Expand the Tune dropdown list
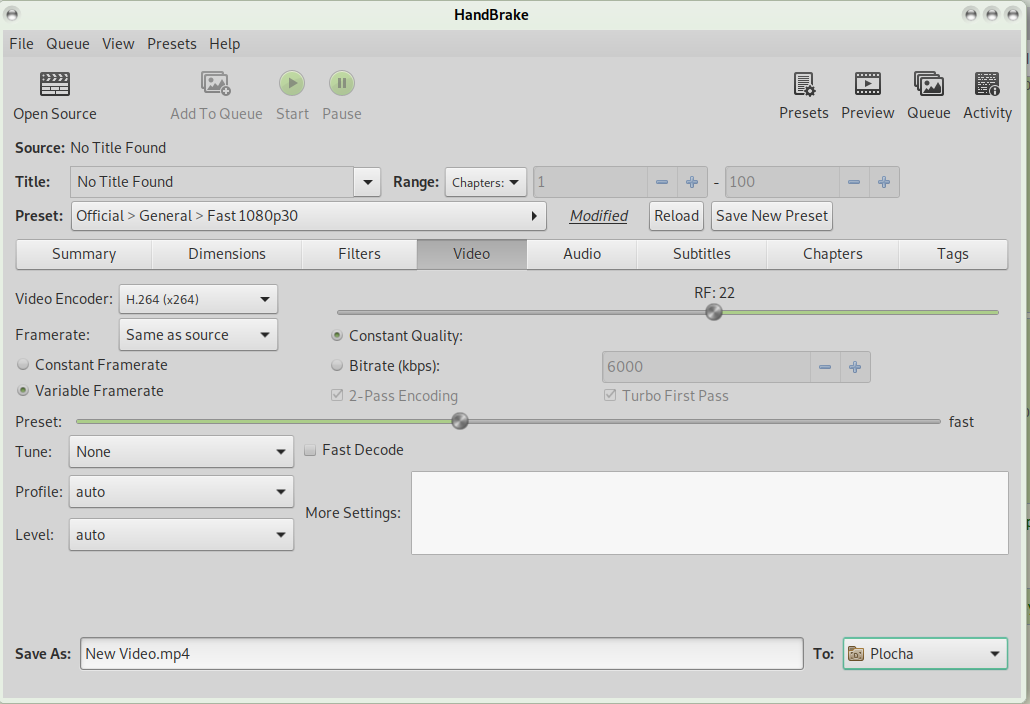The width and height of the screenshot is (1030, 704). pos(181,452)
